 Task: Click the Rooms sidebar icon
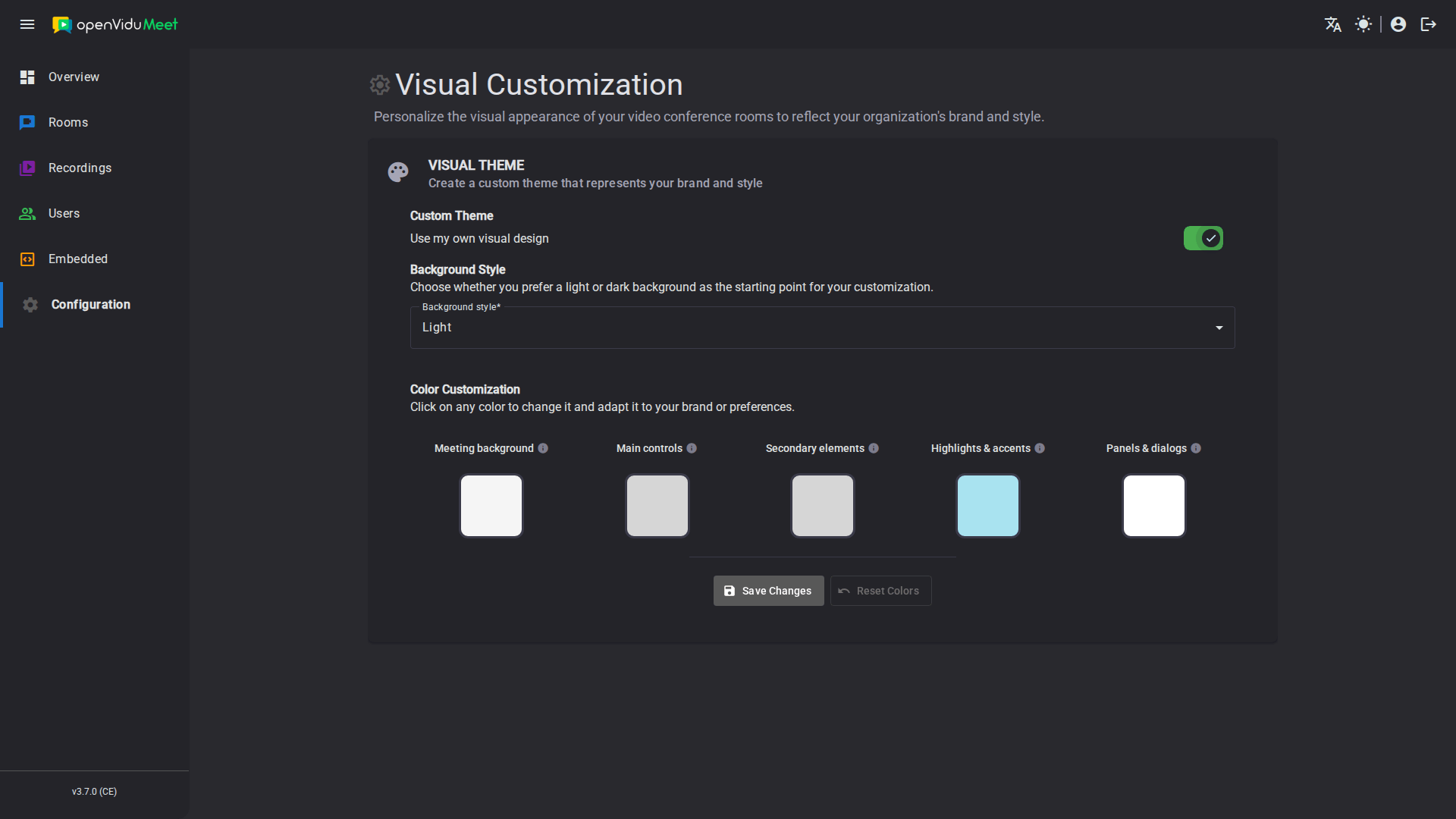[x=27, y=123]
